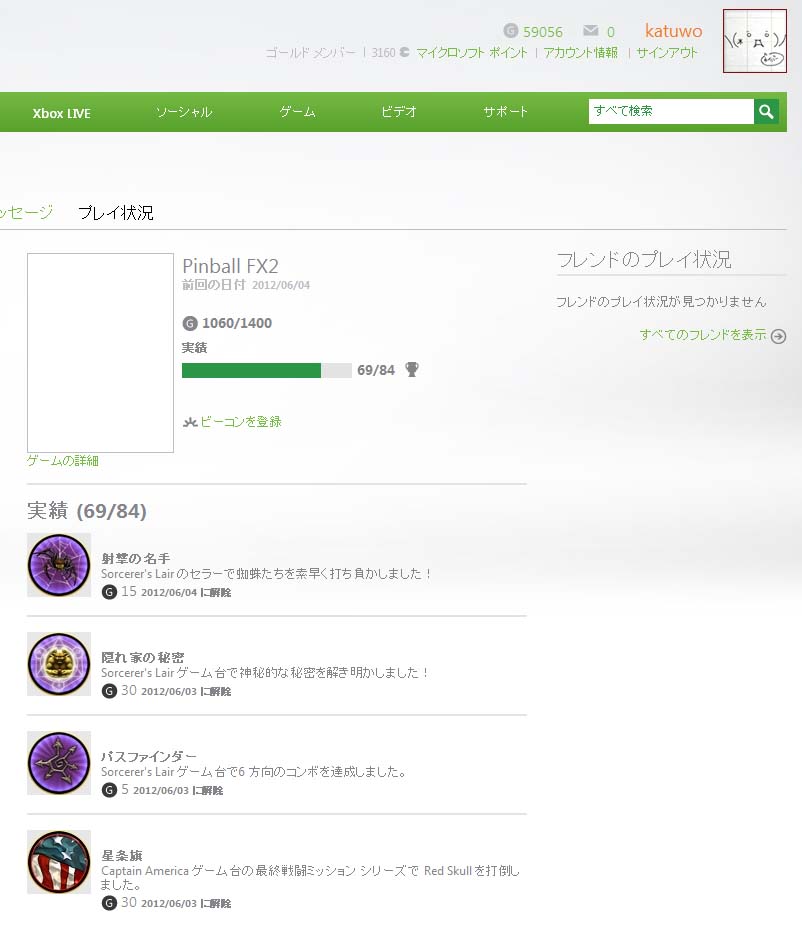This screenshot has width=802, height=926.
Task: Open マイクロソフト ポイント link
Action: tap(472, 53)
